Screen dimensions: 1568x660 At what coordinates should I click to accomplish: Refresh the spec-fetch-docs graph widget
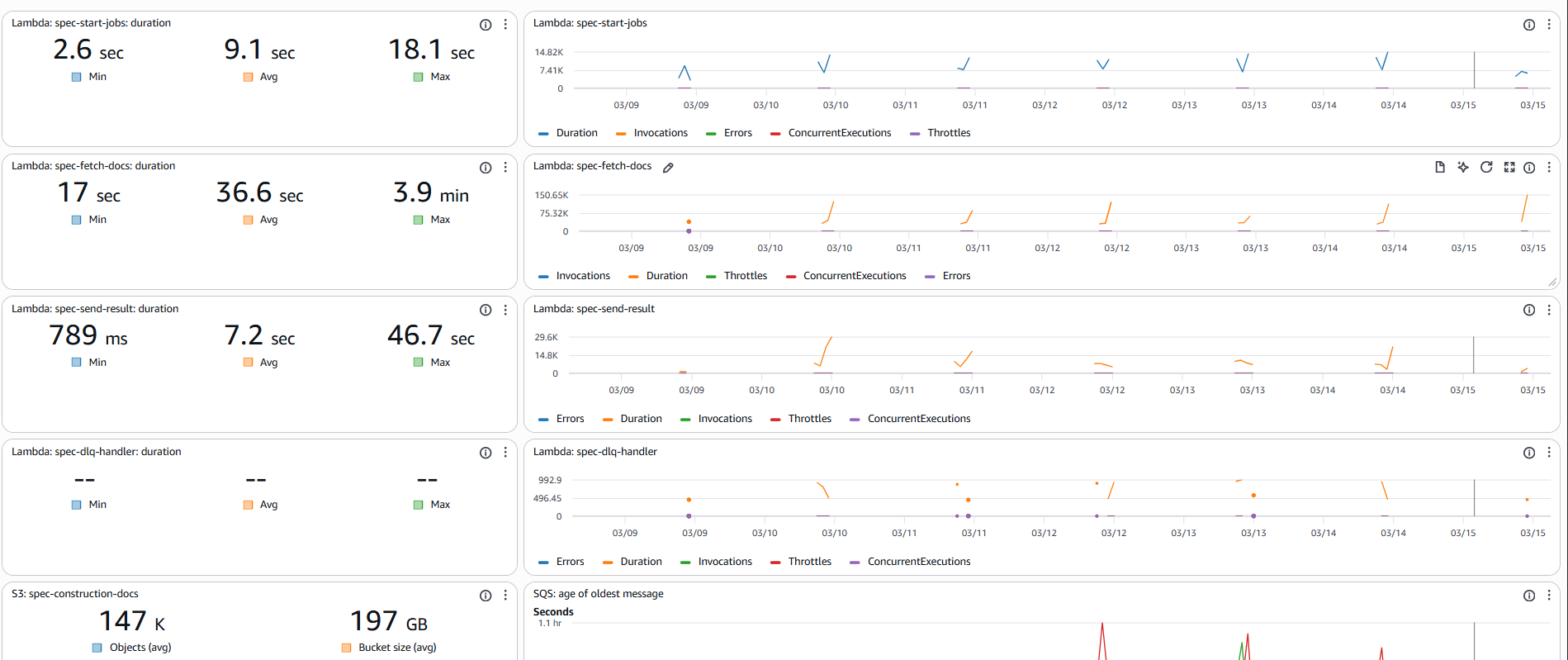point(1486,167)
